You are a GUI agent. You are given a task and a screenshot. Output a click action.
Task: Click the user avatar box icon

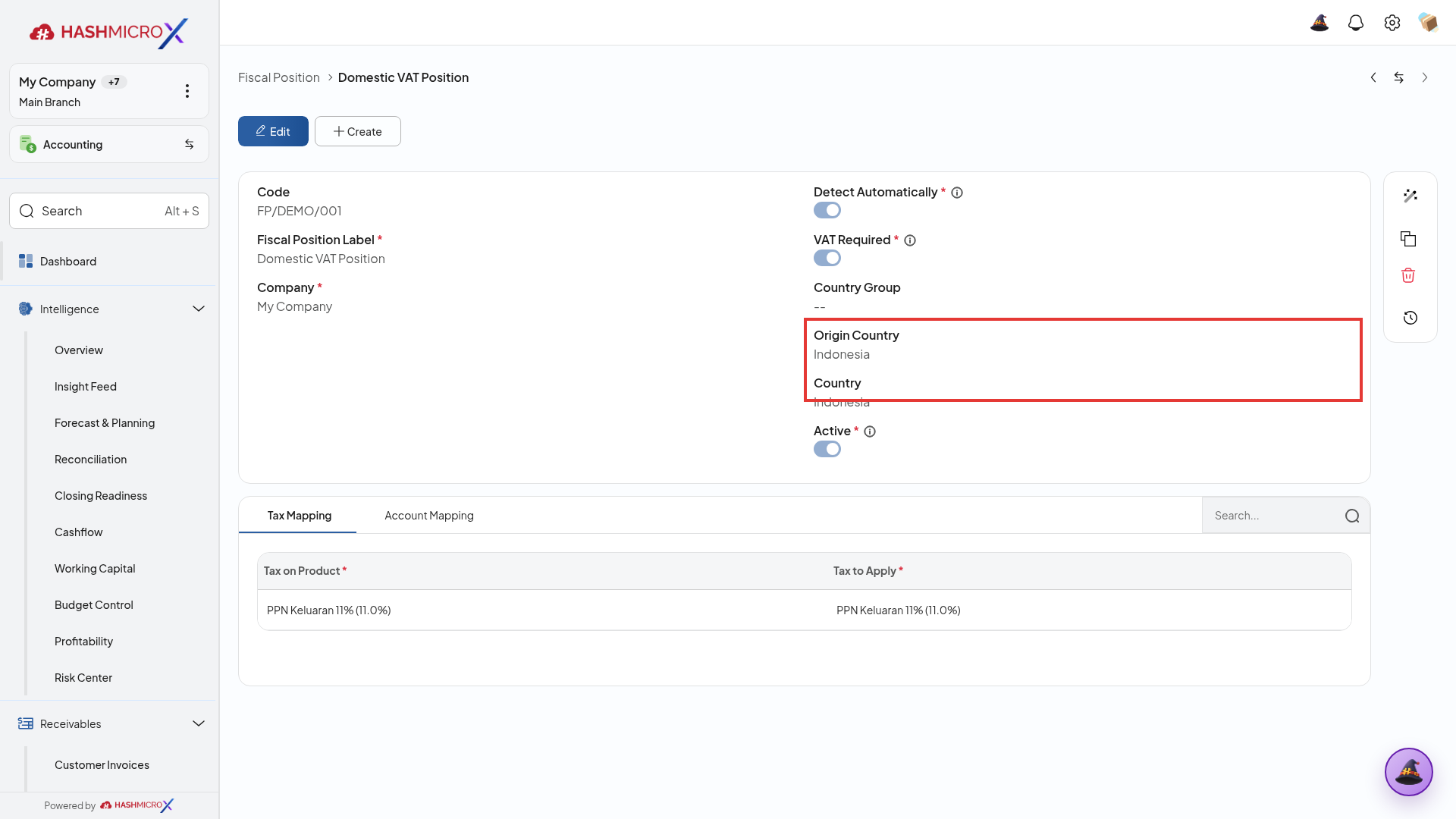pos(1429,23)
